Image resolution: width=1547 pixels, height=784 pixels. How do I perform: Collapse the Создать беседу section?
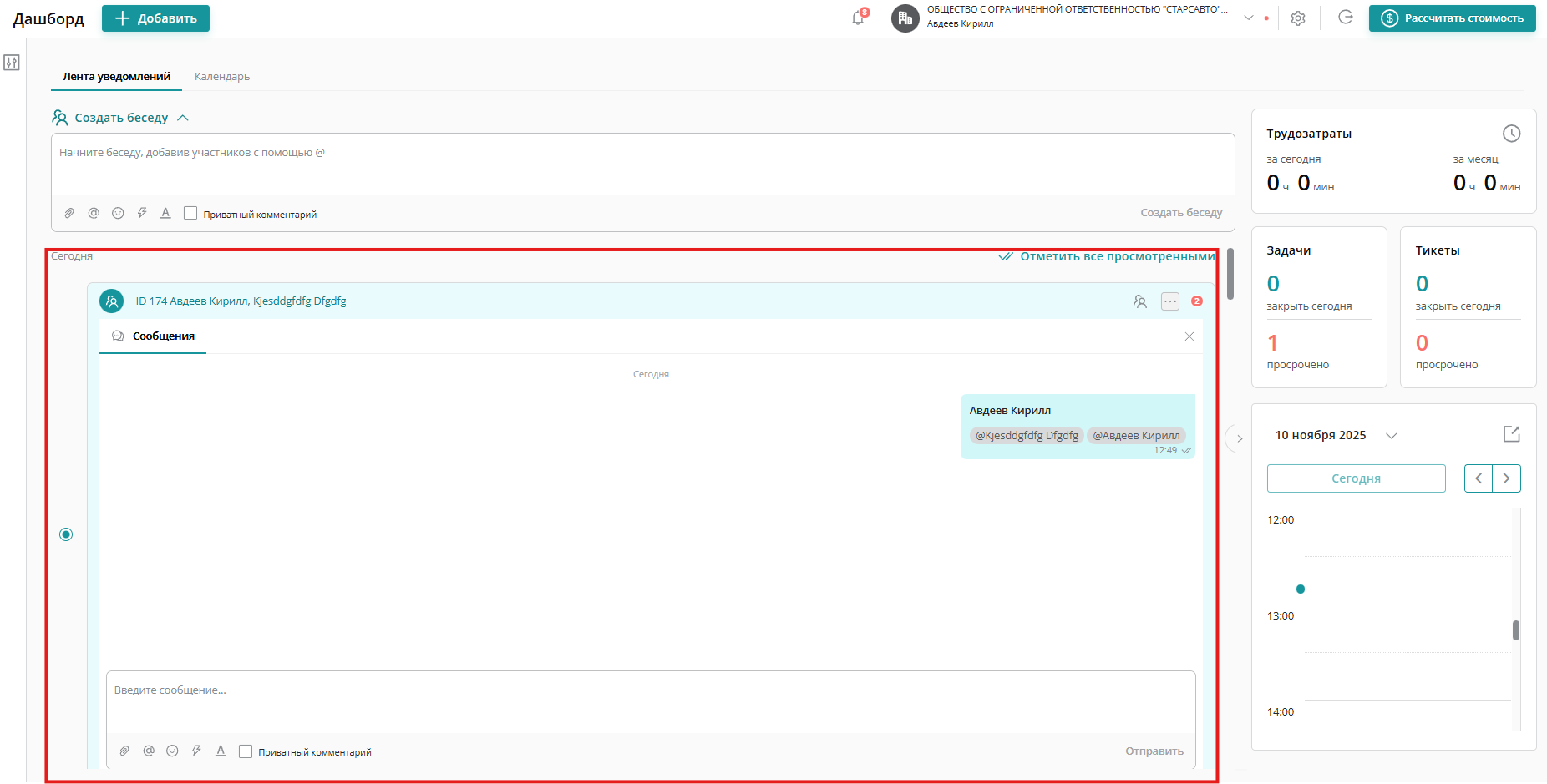[183, 119]
